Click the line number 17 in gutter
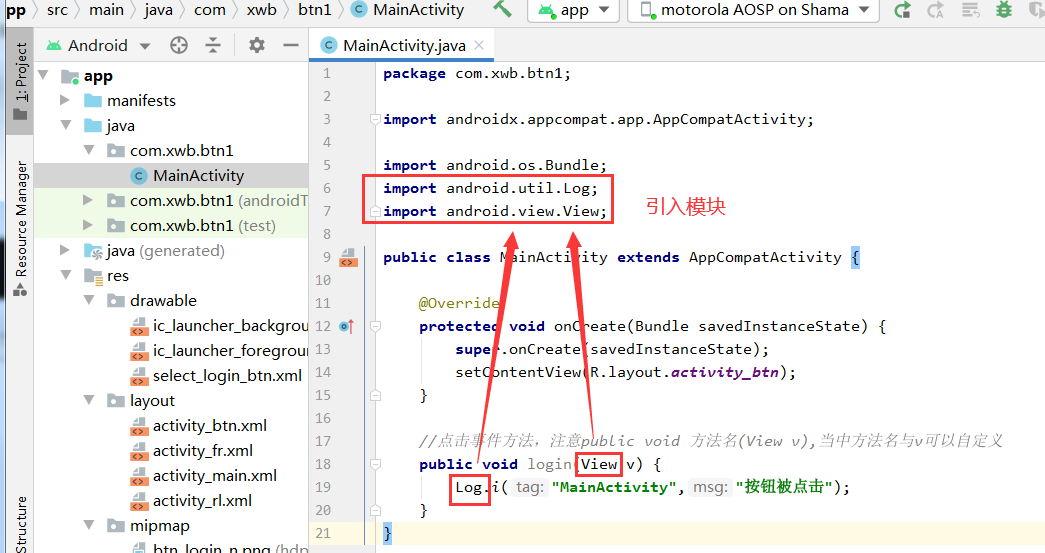Image resolution: width=1045 pixels, height=553 pixels. pyautogui.click(x=323, y=441)
